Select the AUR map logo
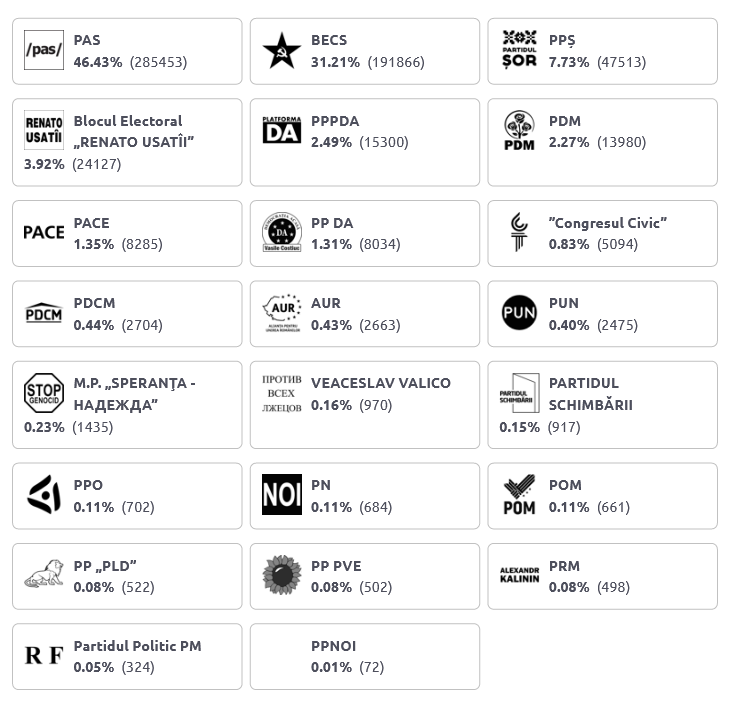 (282, 313)
